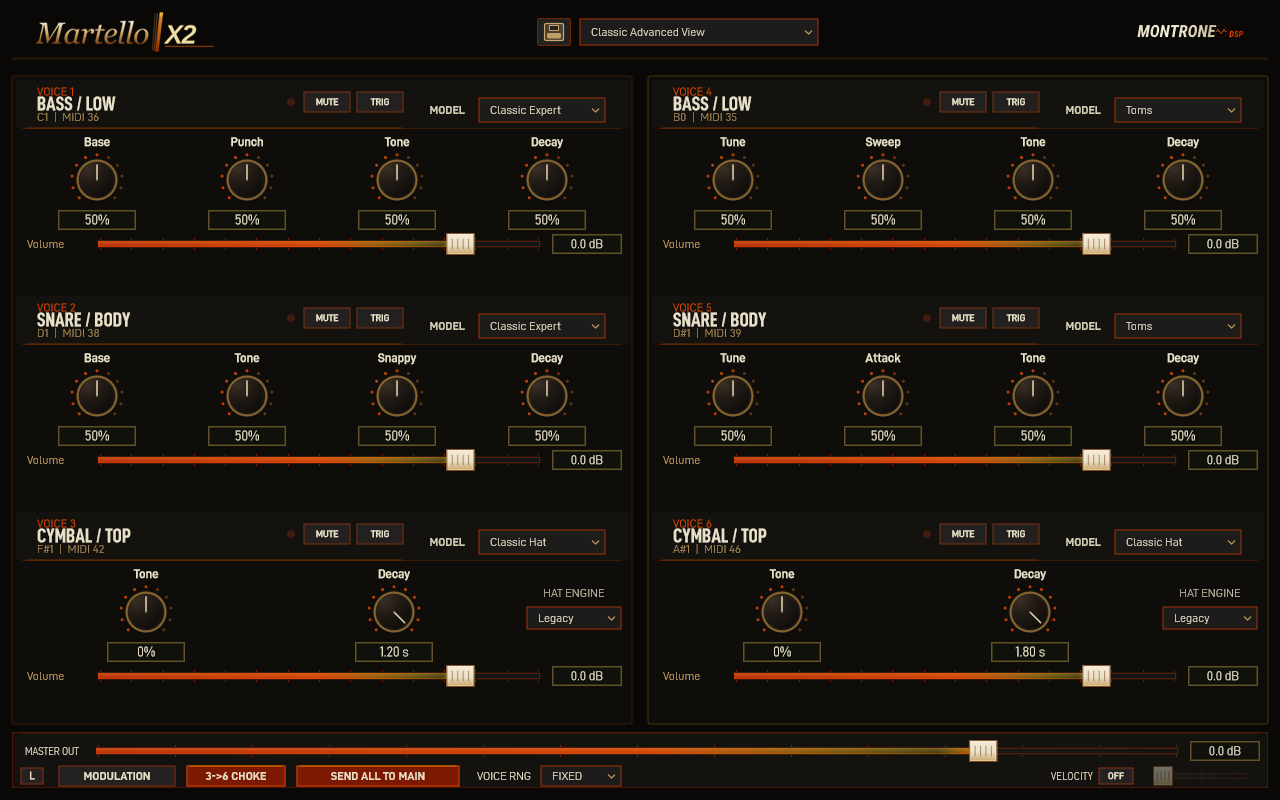Click the Voice 1 Punch knob
The width and height of the screenshot is (1280, 800).
(247, 180)
